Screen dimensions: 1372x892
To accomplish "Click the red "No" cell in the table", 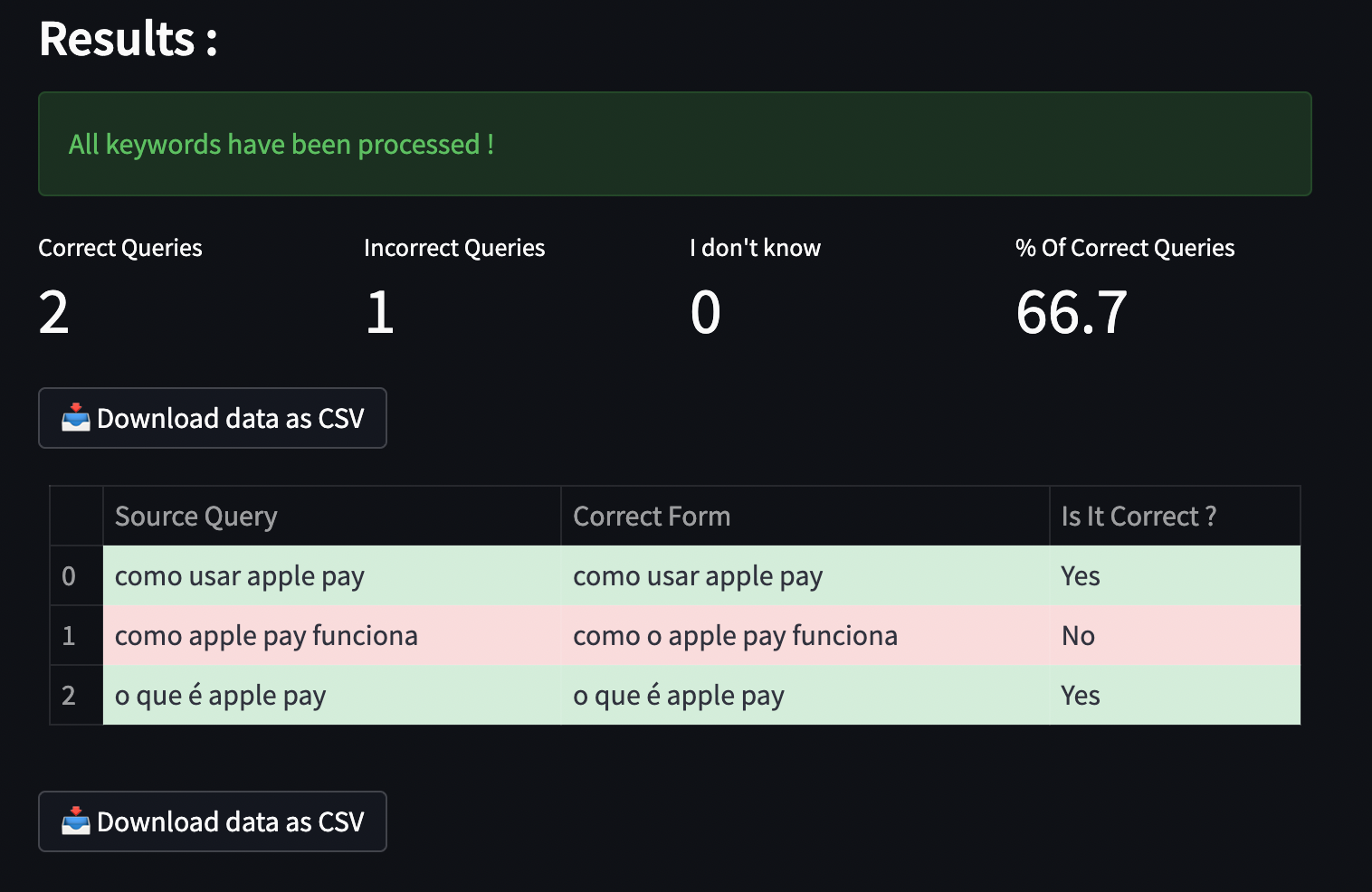I will coord(1078,636).
